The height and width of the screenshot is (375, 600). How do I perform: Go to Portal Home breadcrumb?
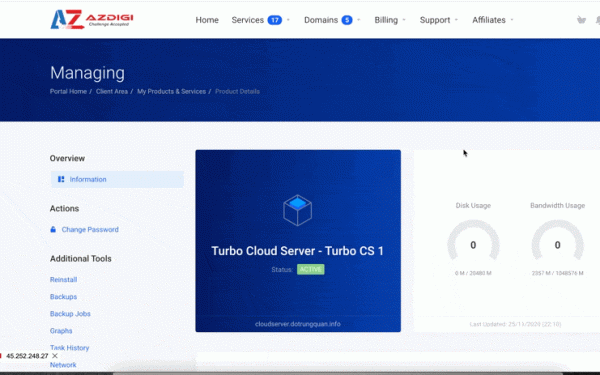[x=68, y=91]
